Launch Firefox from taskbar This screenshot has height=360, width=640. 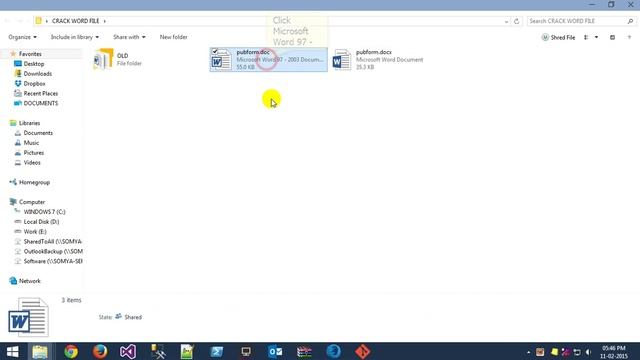pyautogui.click(x=100, y=351)
